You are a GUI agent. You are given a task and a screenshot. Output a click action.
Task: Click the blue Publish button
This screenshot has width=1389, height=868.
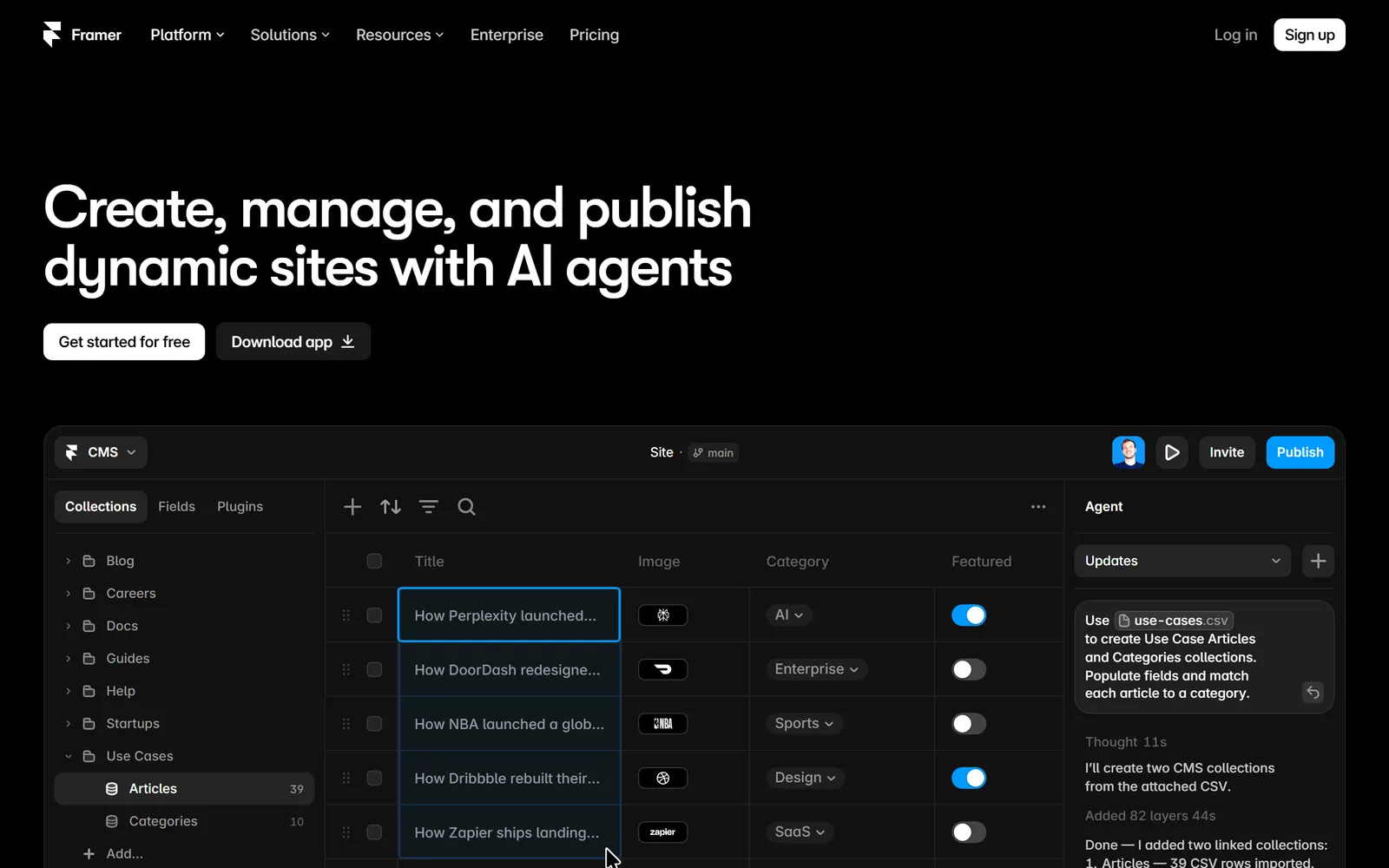[x=1300, y=452]
